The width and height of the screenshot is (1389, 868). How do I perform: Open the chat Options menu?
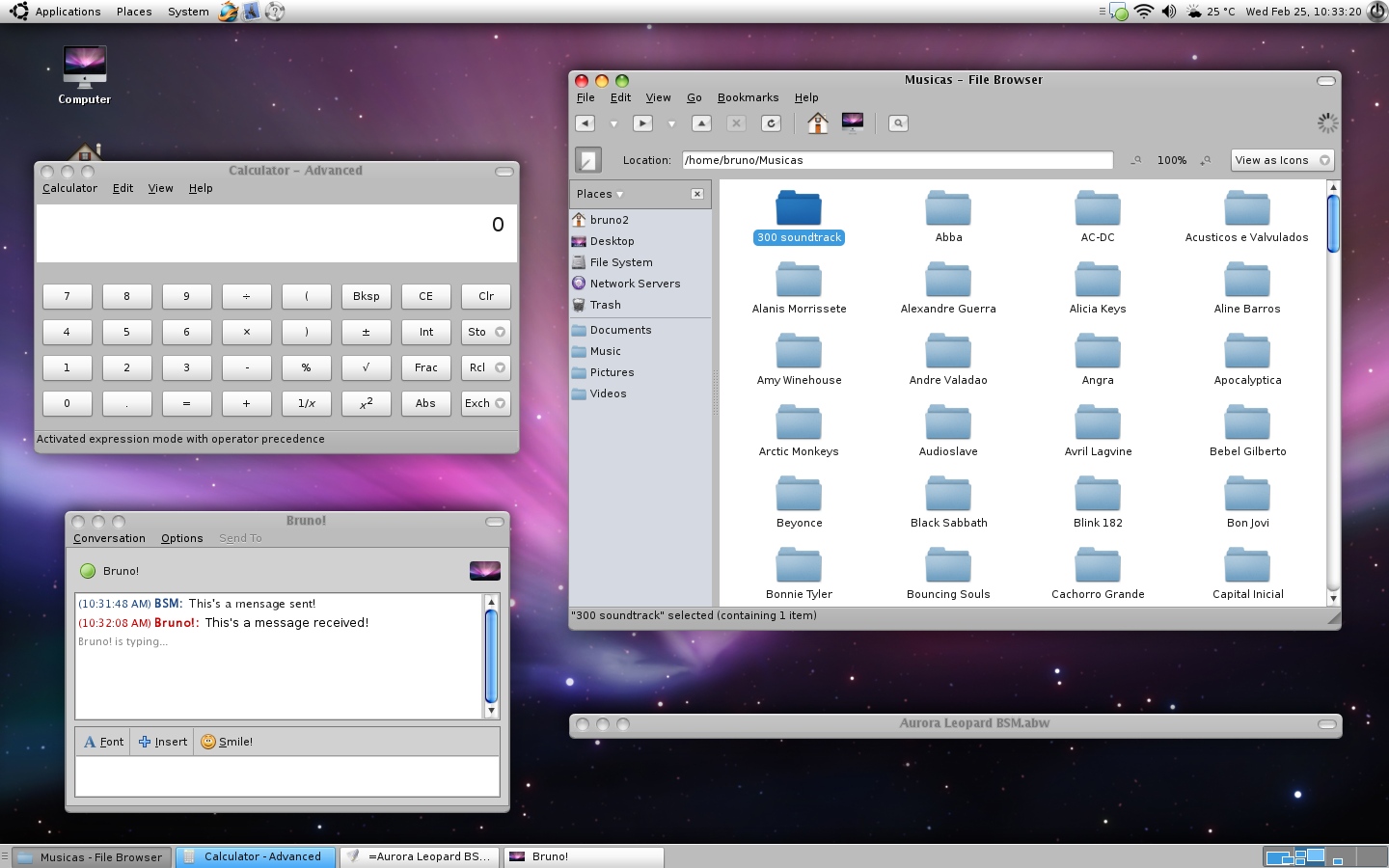pos(181,538)
